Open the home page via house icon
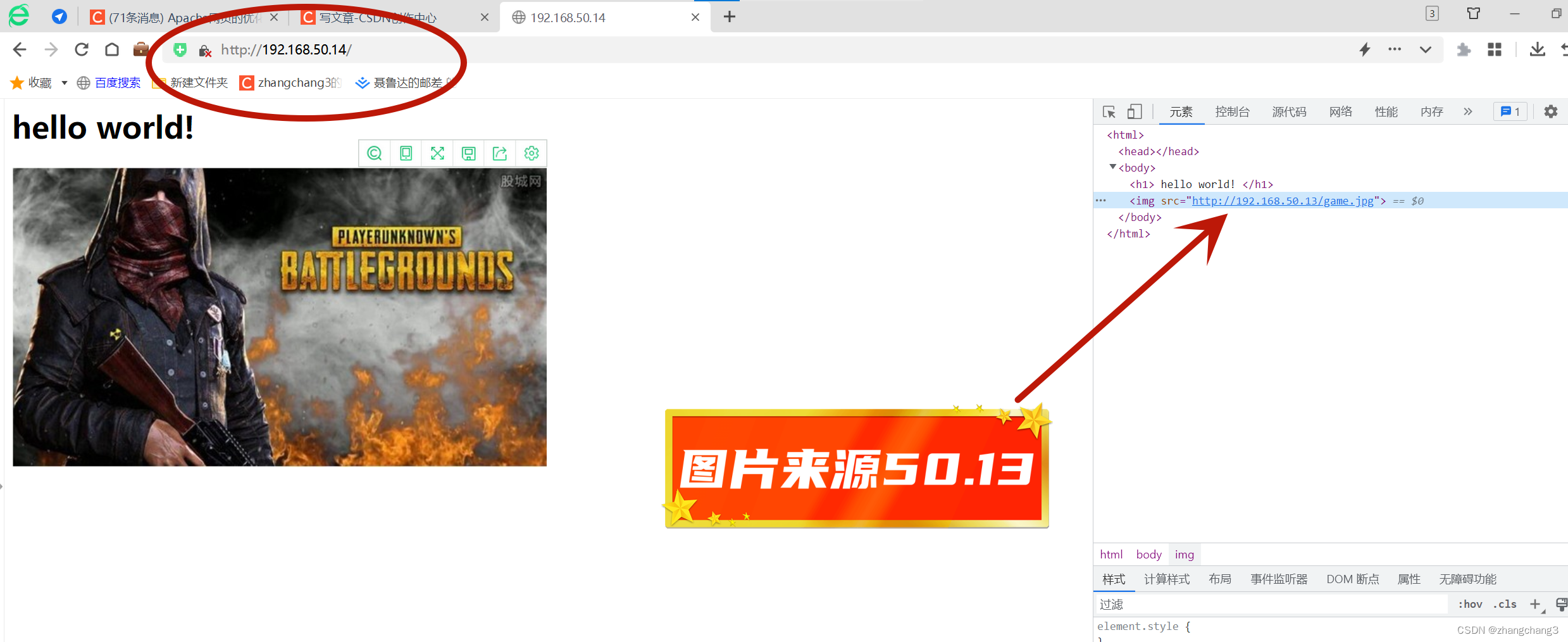The image size is (1568, 642). click(x=112, y=49)
